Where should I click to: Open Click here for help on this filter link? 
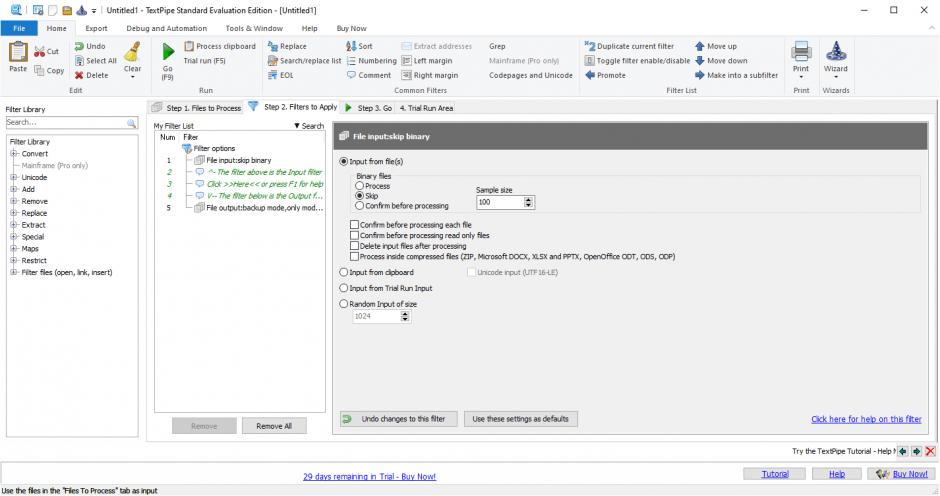click(x=866, y=419)
